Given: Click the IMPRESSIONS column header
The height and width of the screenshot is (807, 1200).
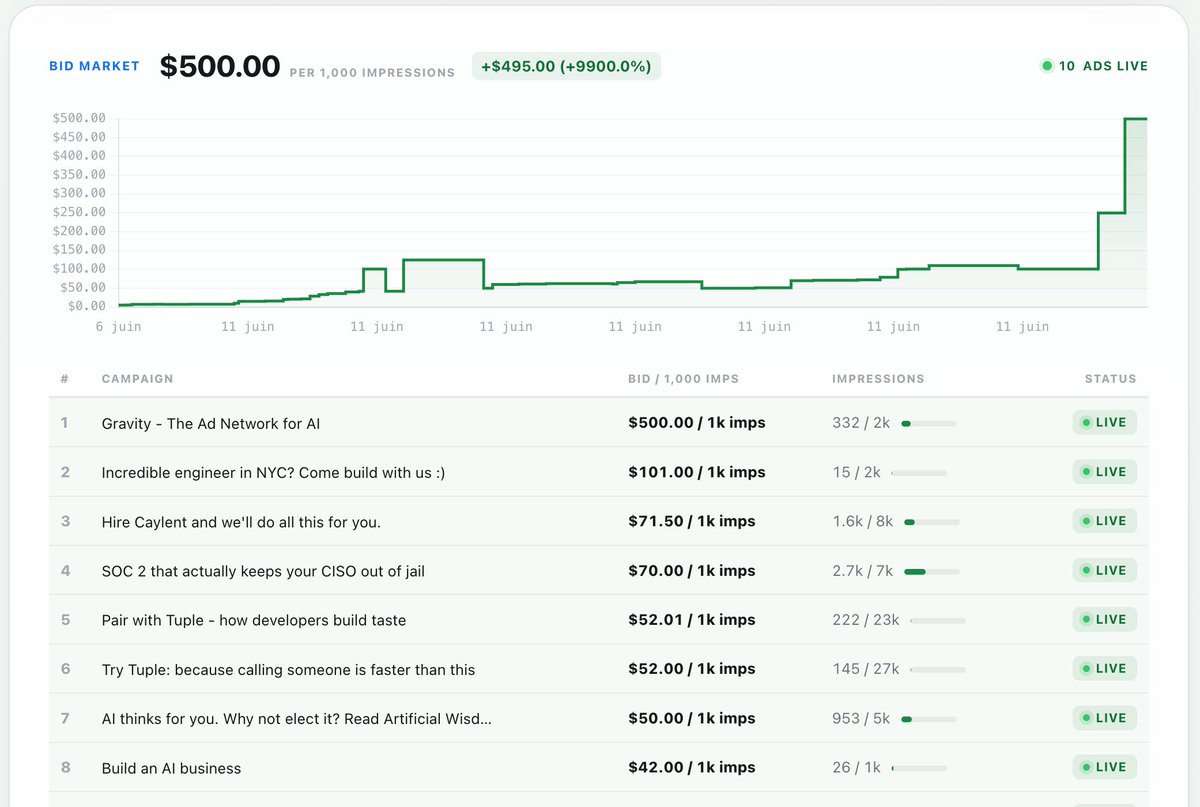Looking at the screenshot, I should (x=878, y=379).
